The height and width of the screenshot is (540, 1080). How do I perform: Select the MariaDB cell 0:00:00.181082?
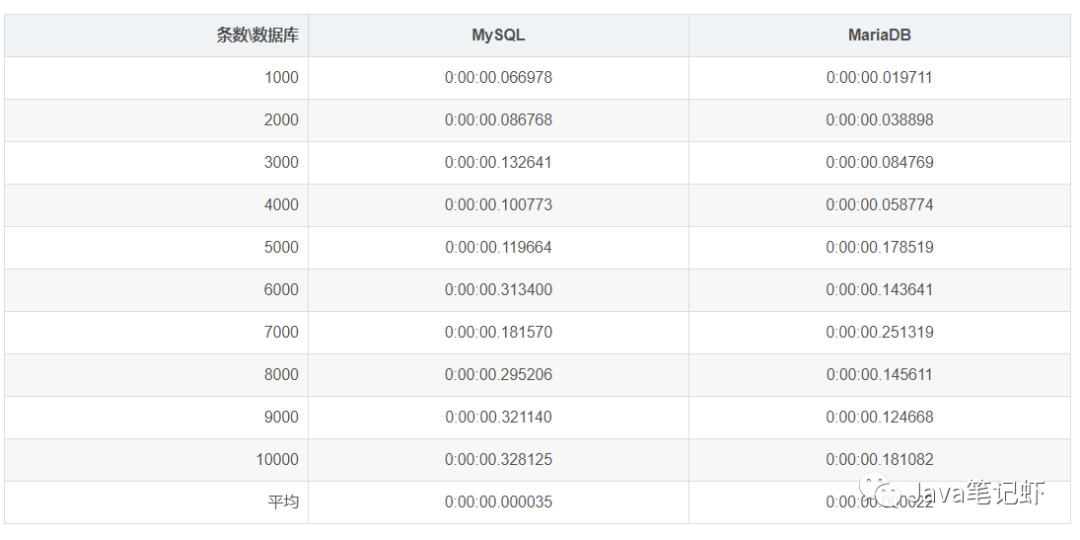tap(879, 459)
